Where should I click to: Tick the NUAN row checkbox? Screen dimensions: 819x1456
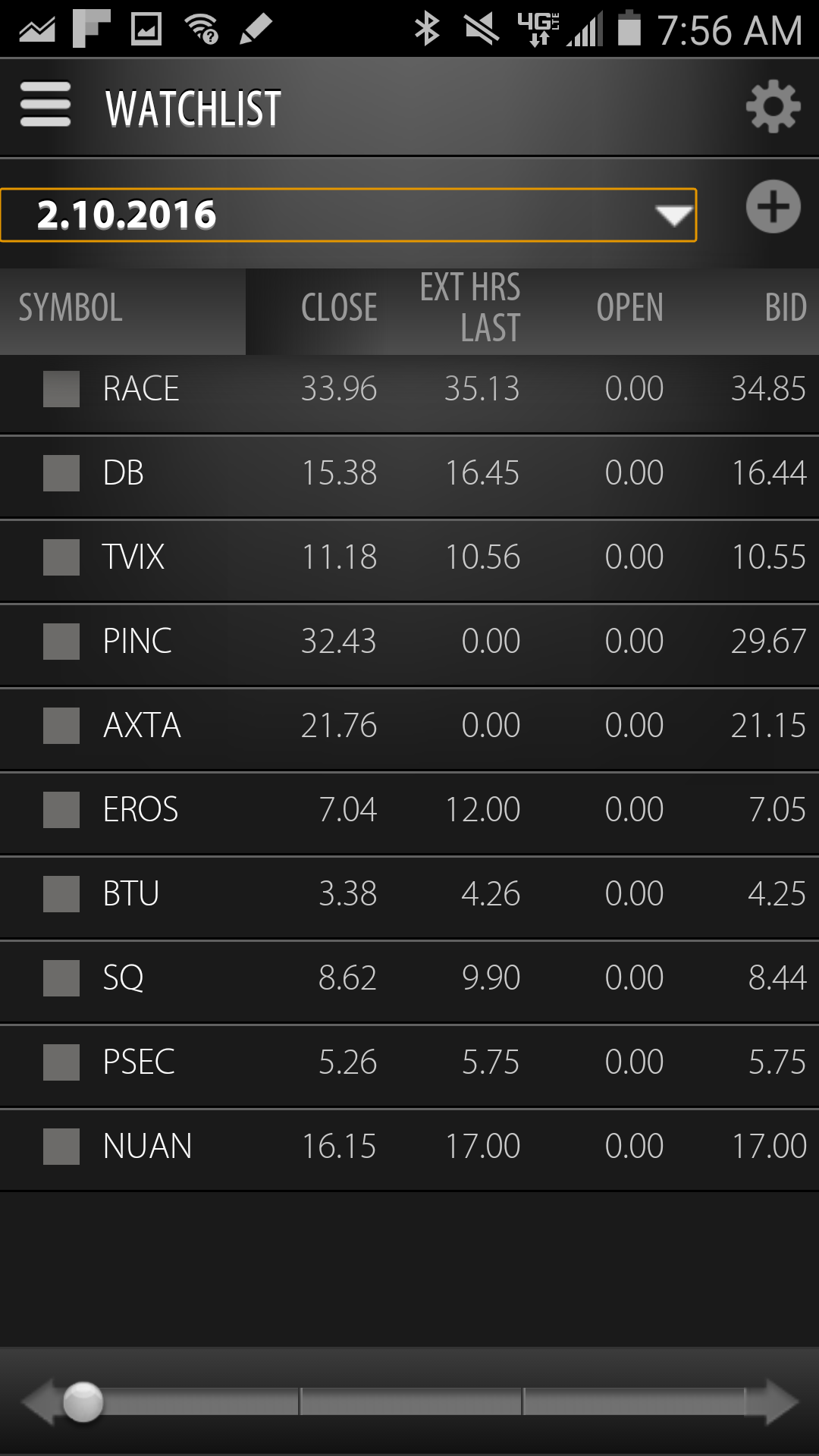(x=61, y=1147)
